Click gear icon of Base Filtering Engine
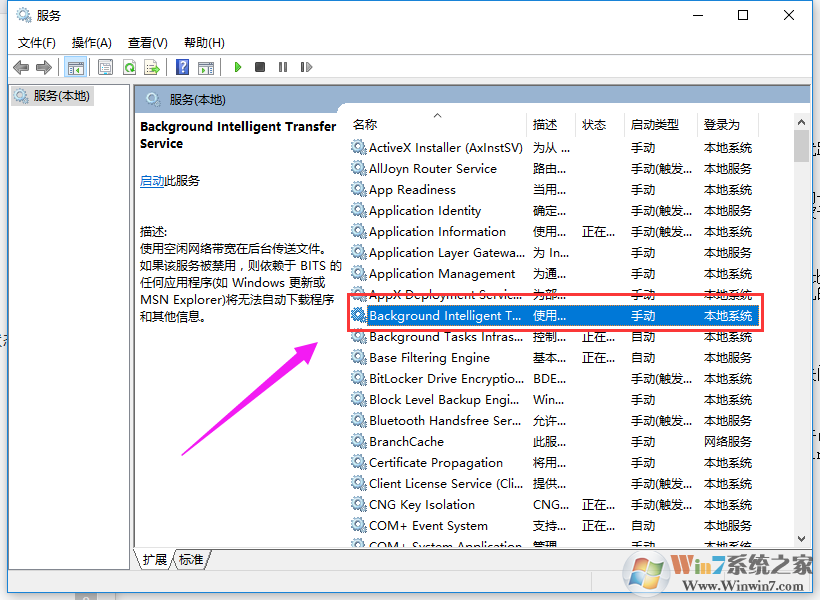 point(359,357)
